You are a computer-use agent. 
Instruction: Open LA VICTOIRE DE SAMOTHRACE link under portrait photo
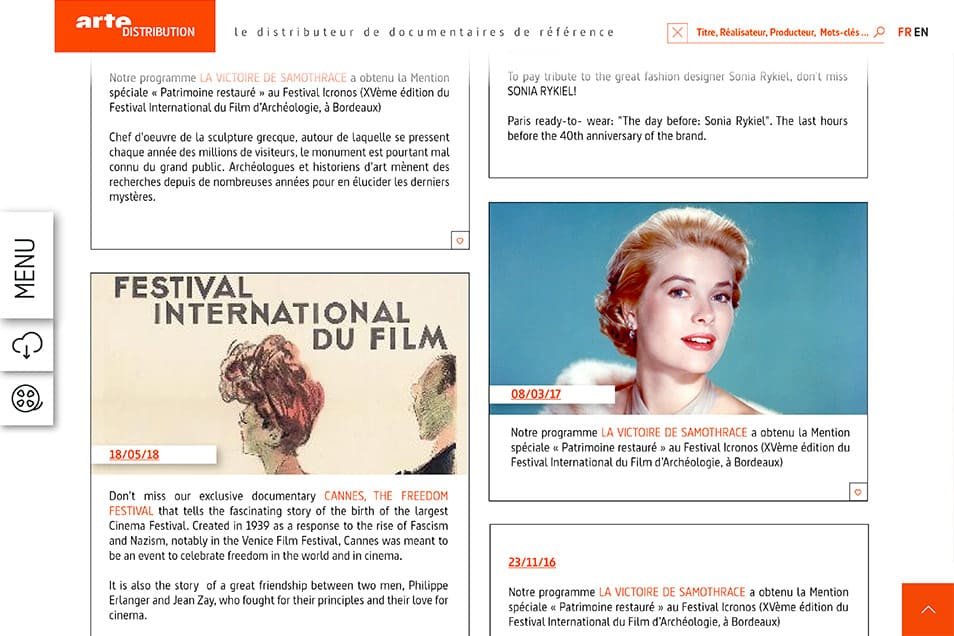(x=674, y=433)
